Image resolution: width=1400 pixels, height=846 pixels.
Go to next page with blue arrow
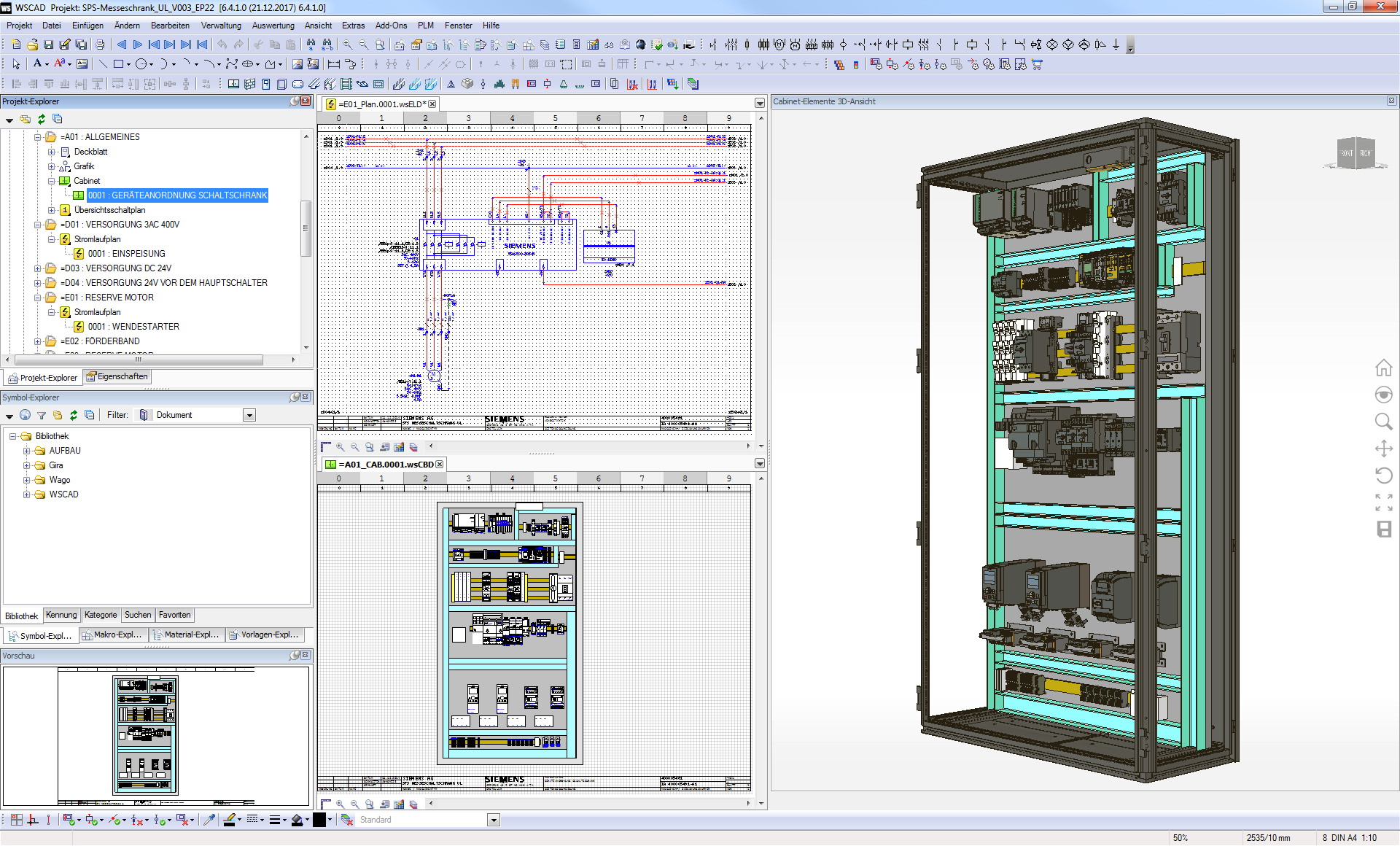pyautogui.click(x=137, y=45)
